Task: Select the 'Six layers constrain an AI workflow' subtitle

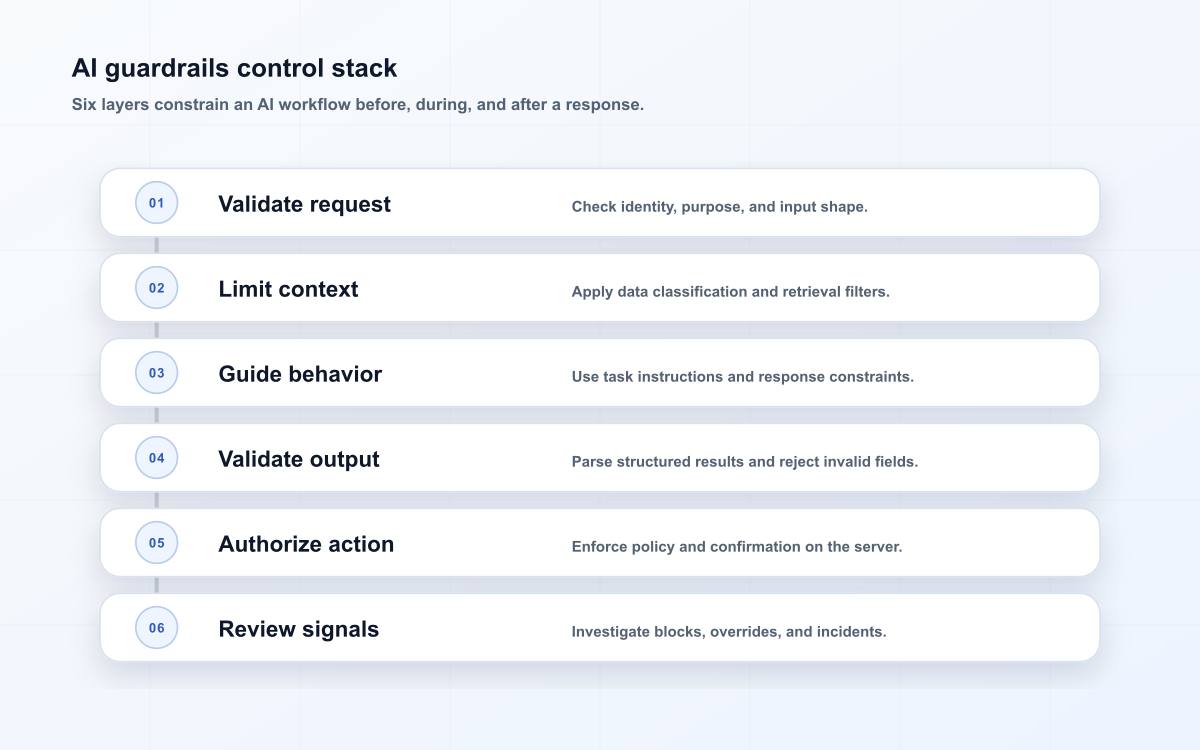Action: 358,104
